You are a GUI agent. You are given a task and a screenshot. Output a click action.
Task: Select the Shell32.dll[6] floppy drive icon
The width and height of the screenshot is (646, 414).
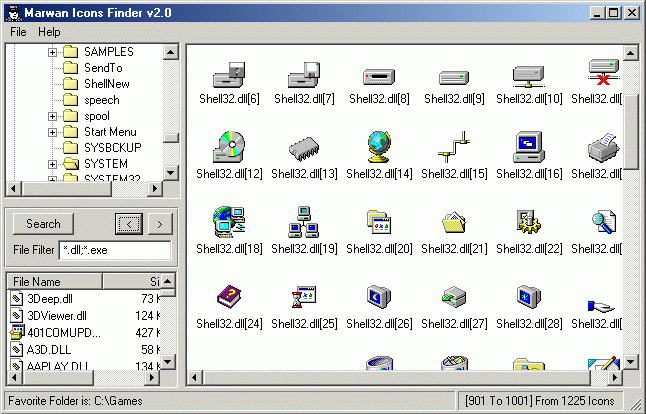(229, 75)
